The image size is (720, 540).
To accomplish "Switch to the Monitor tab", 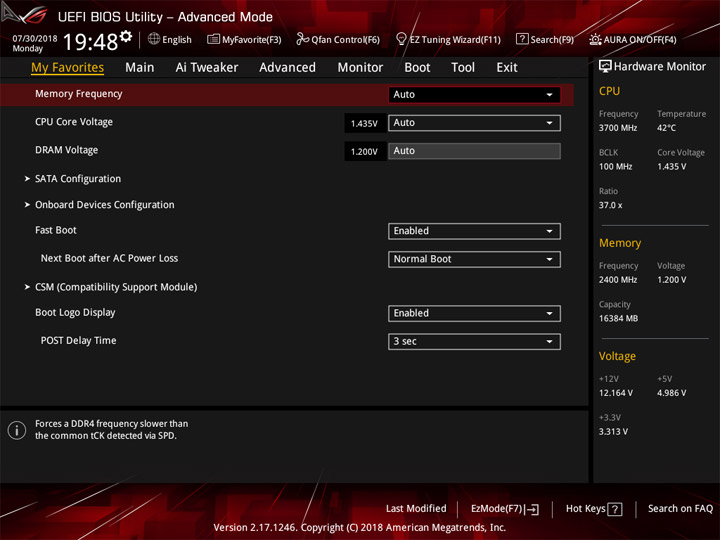I will (x=360, y=68).
